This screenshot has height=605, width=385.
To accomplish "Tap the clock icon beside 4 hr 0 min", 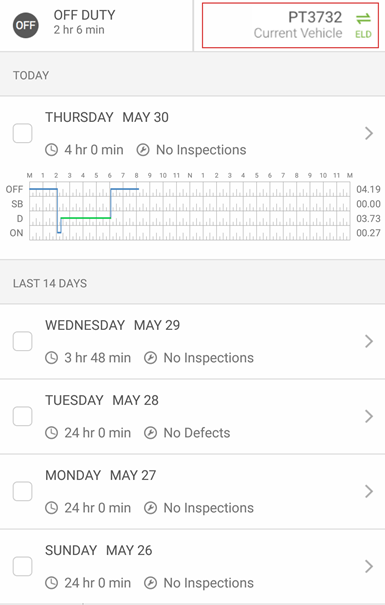I will tap(51, 150).
